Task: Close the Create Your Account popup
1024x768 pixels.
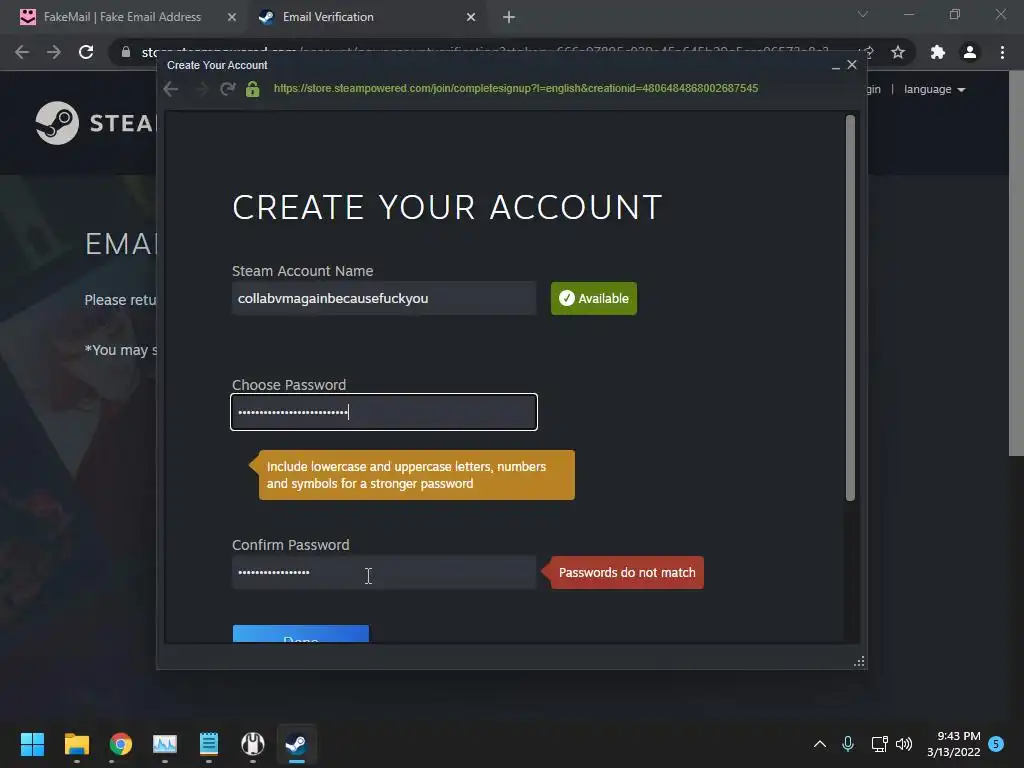Action: 852,65
